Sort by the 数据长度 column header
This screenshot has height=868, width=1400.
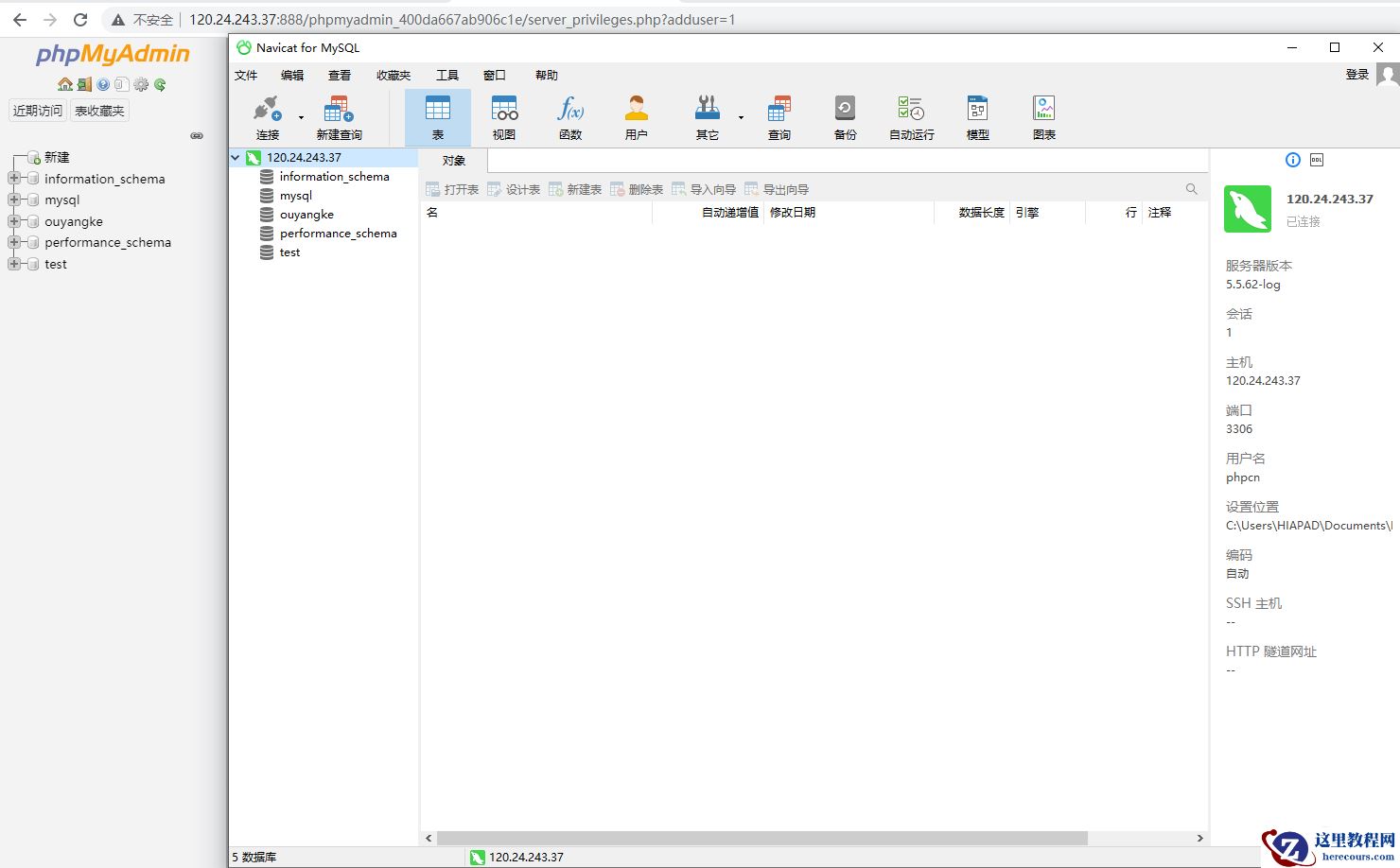972,213
